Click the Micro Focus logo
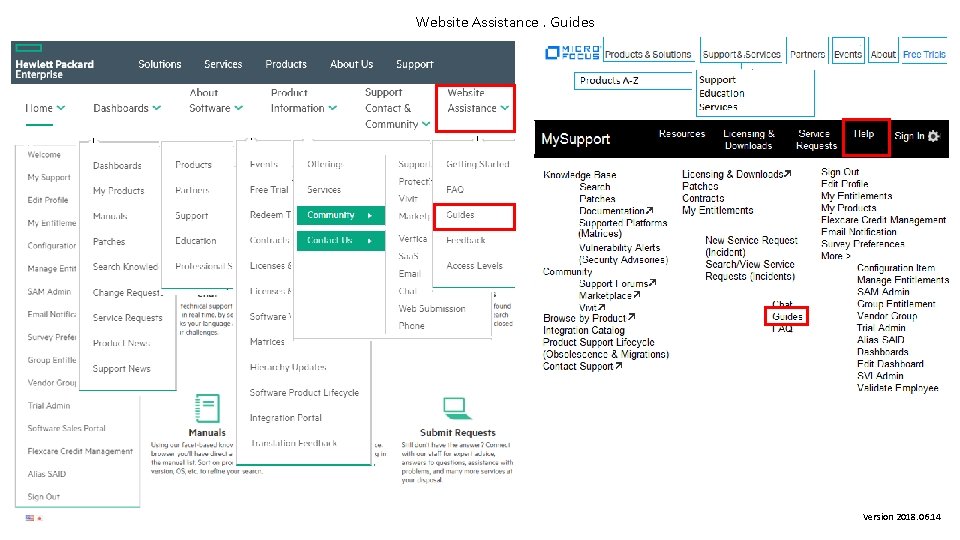The width and height of the screenshot is (960, 540). pos(573,53)
